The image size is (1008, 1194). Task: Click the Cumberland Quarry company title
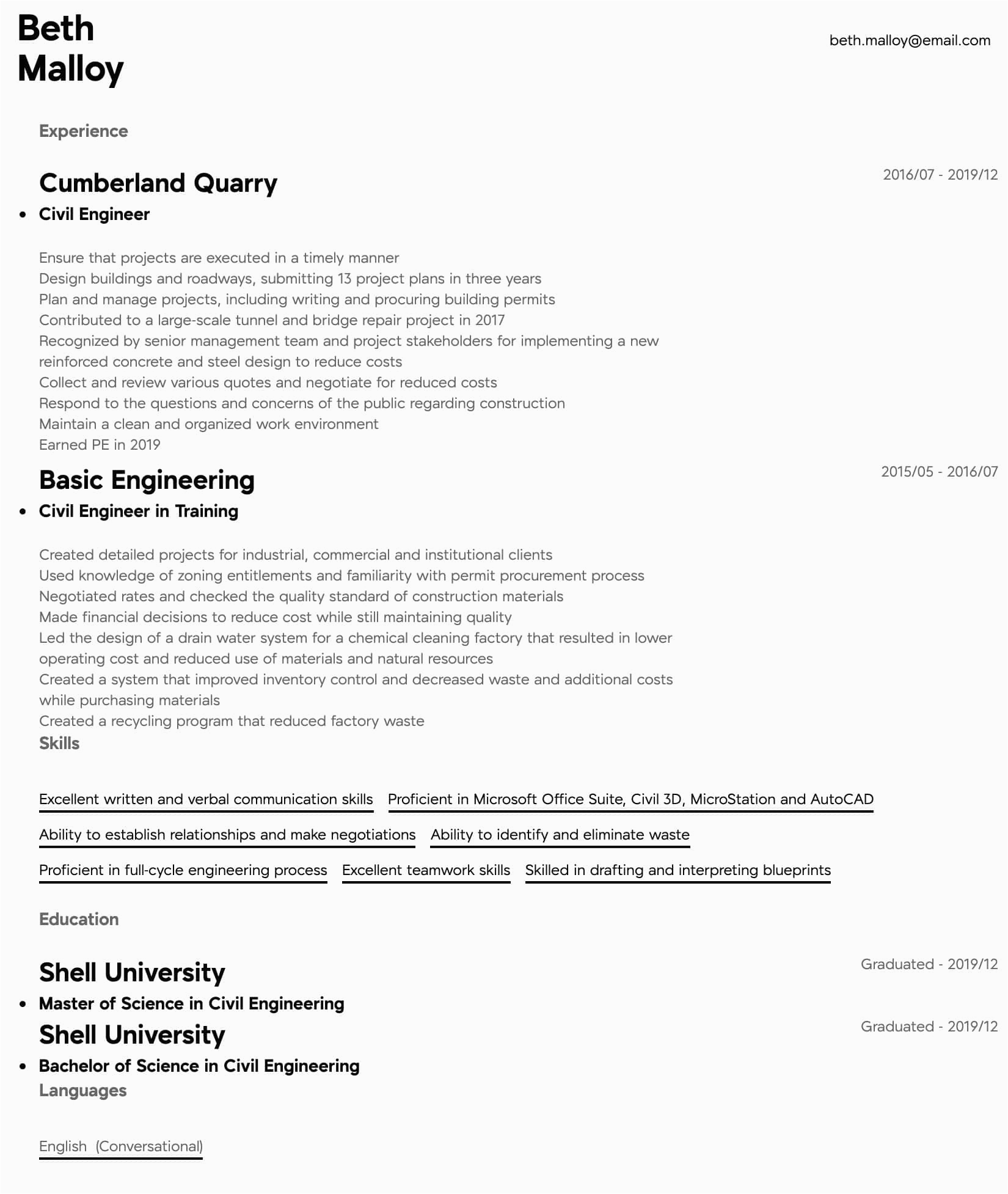(x=158, y=183)
